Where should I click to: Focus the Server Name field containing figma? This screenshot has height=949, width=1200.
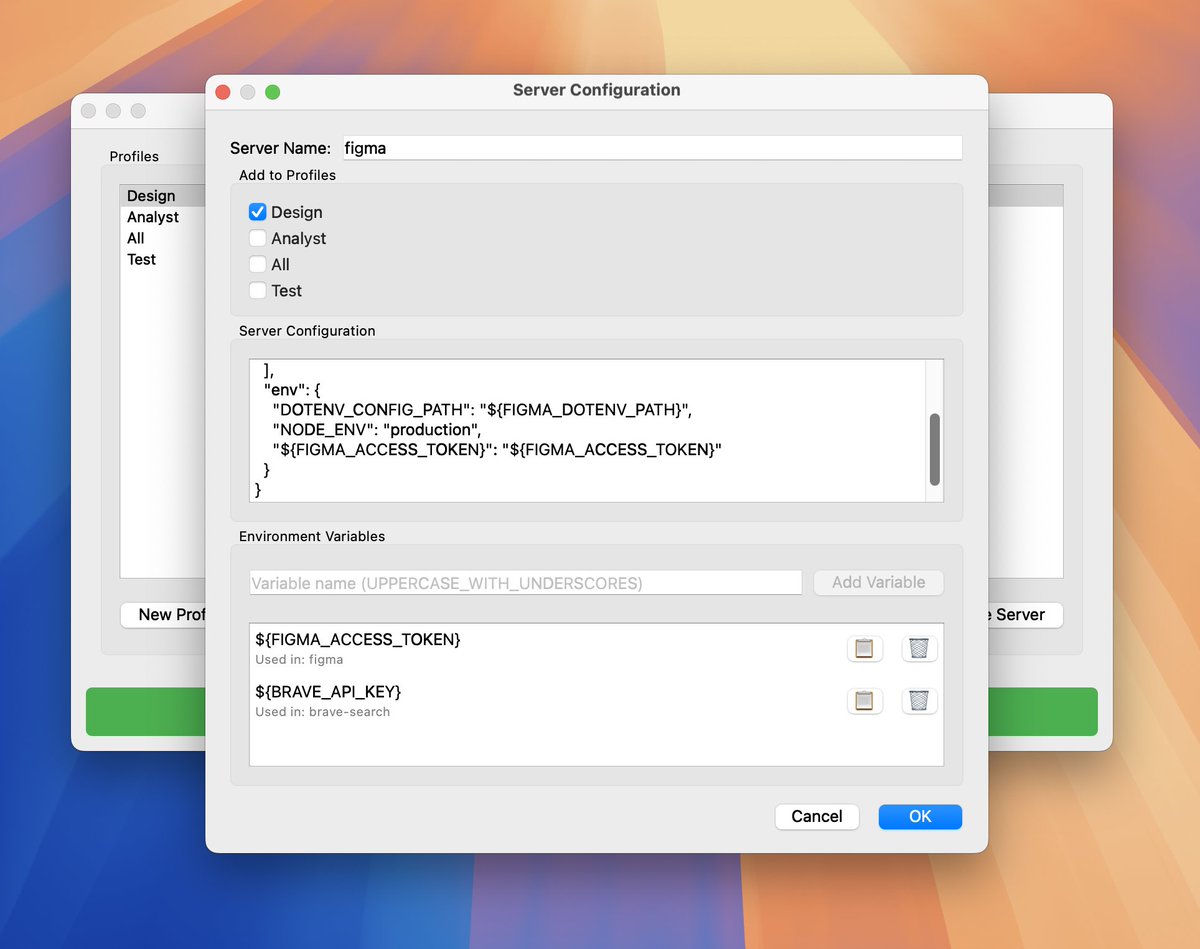click(x=652, y=148)
